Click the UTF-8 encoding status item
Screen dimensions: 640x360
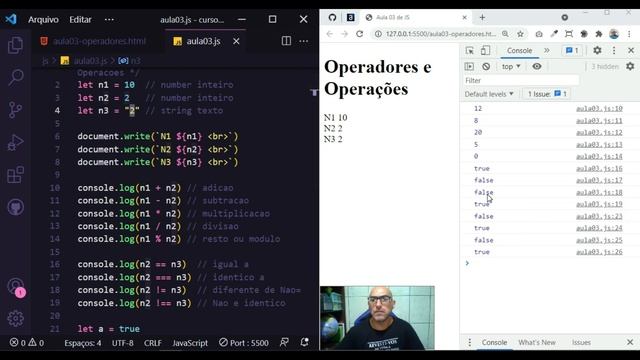tap(123, 343)
